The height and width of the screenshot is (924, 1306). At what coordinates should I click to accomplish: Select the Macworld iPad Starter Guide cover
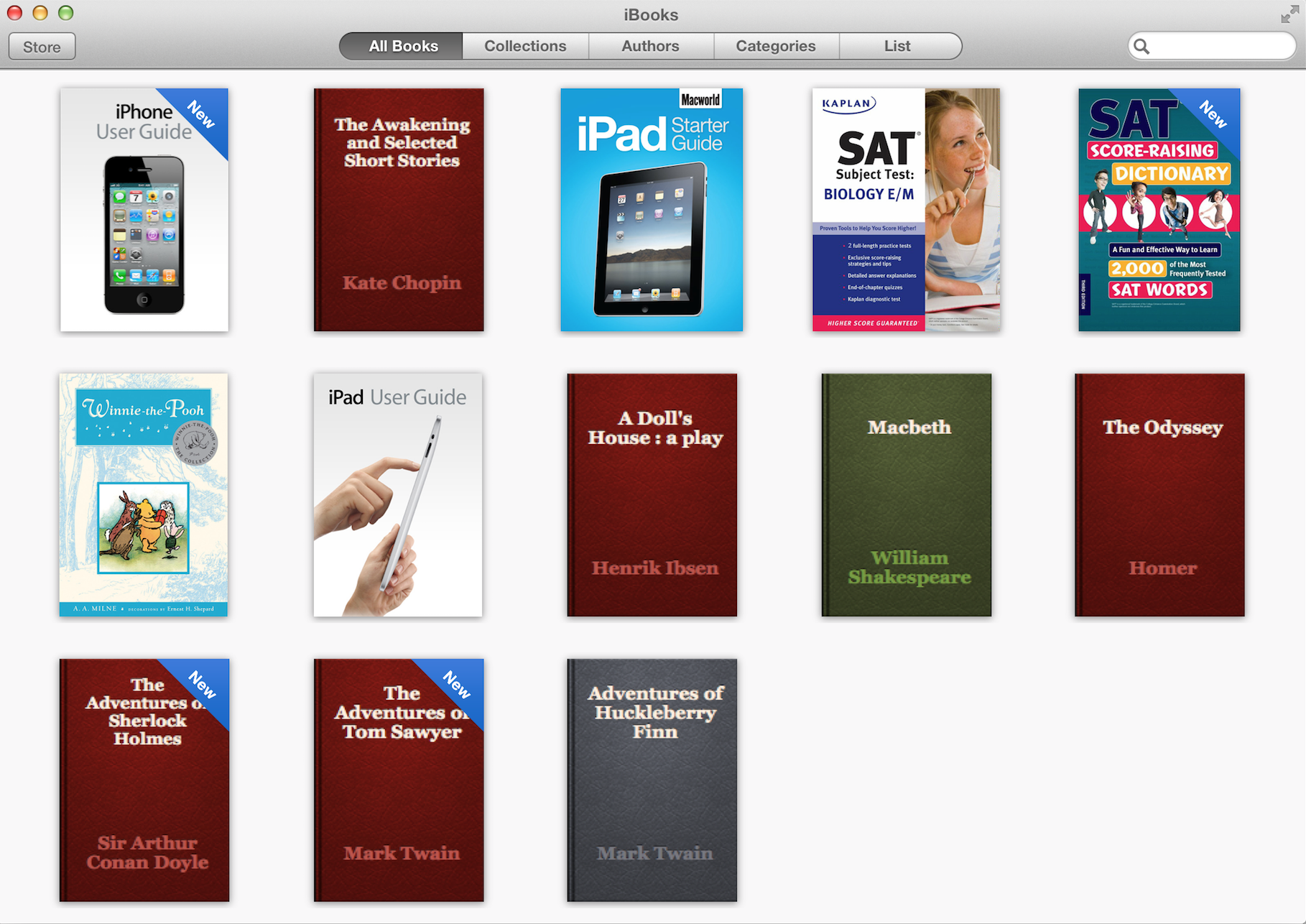pos(652,210)
